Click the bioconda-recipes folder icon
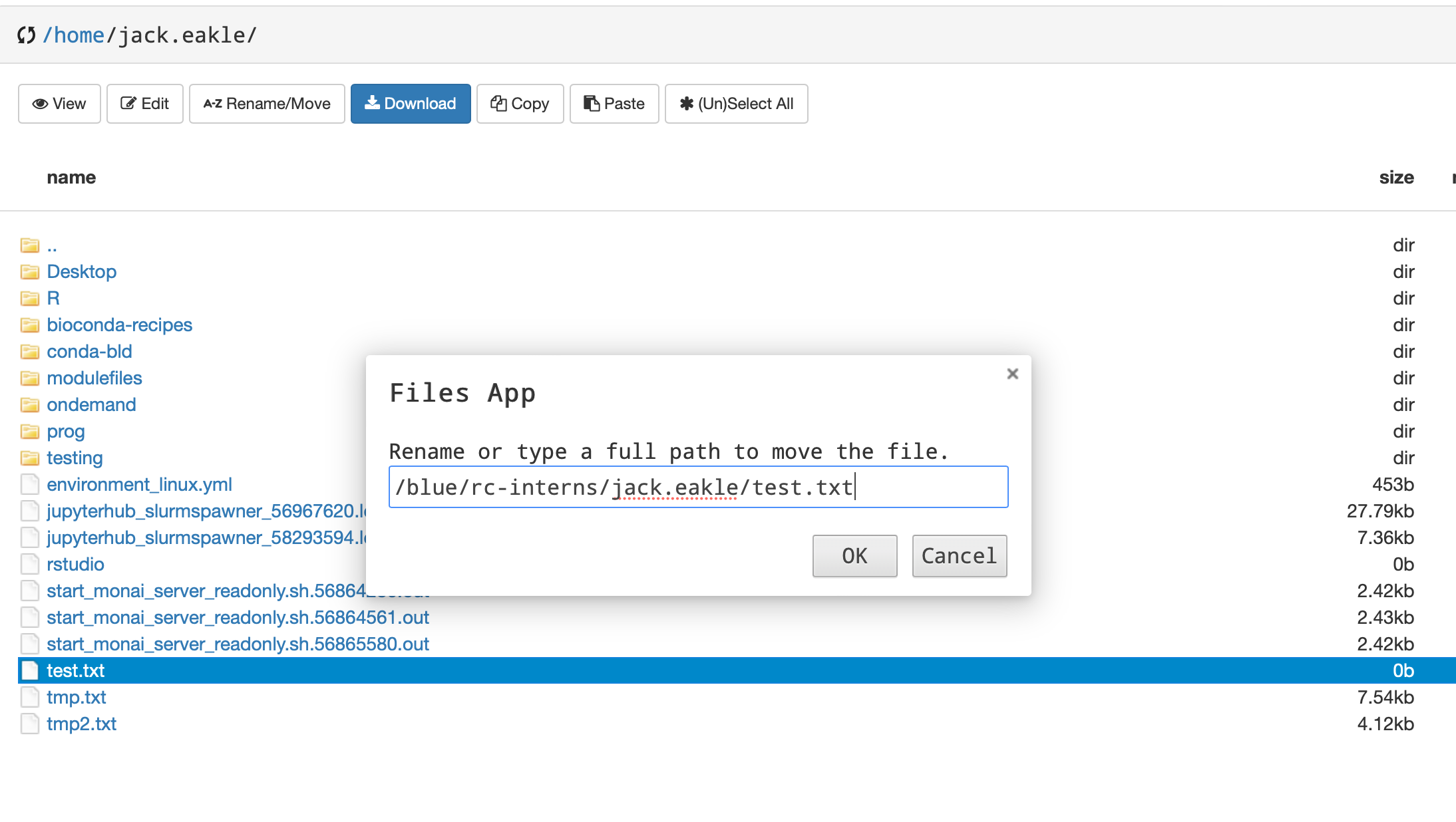The height and width of the screenshot is (822, 1456). pos(29,325)
